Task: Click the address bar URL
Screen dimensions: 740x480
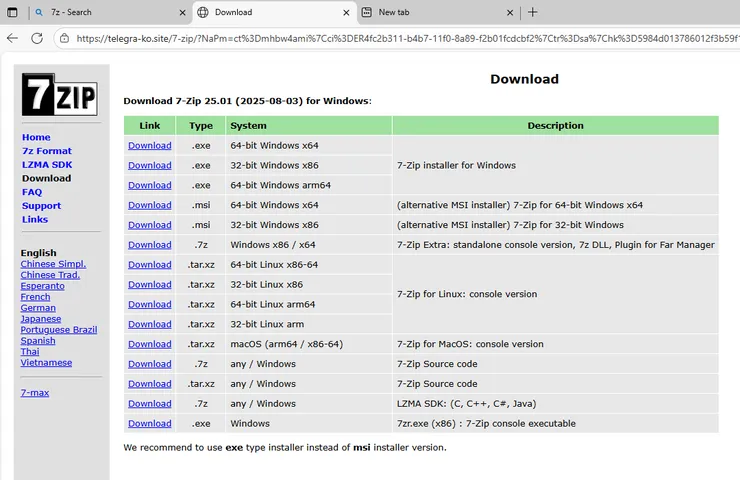Action: (406, 38)
